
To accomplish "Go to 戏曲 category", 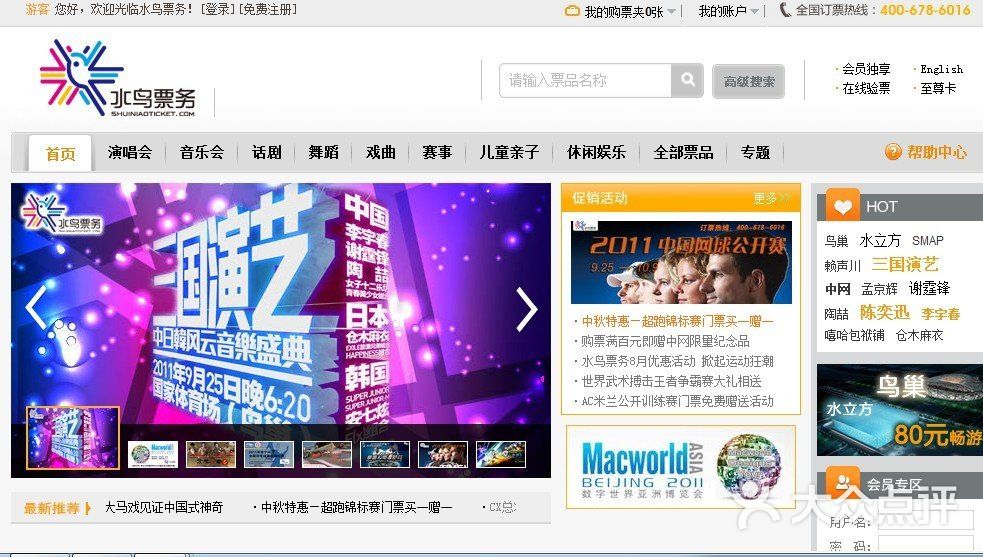I will [381, 152].
